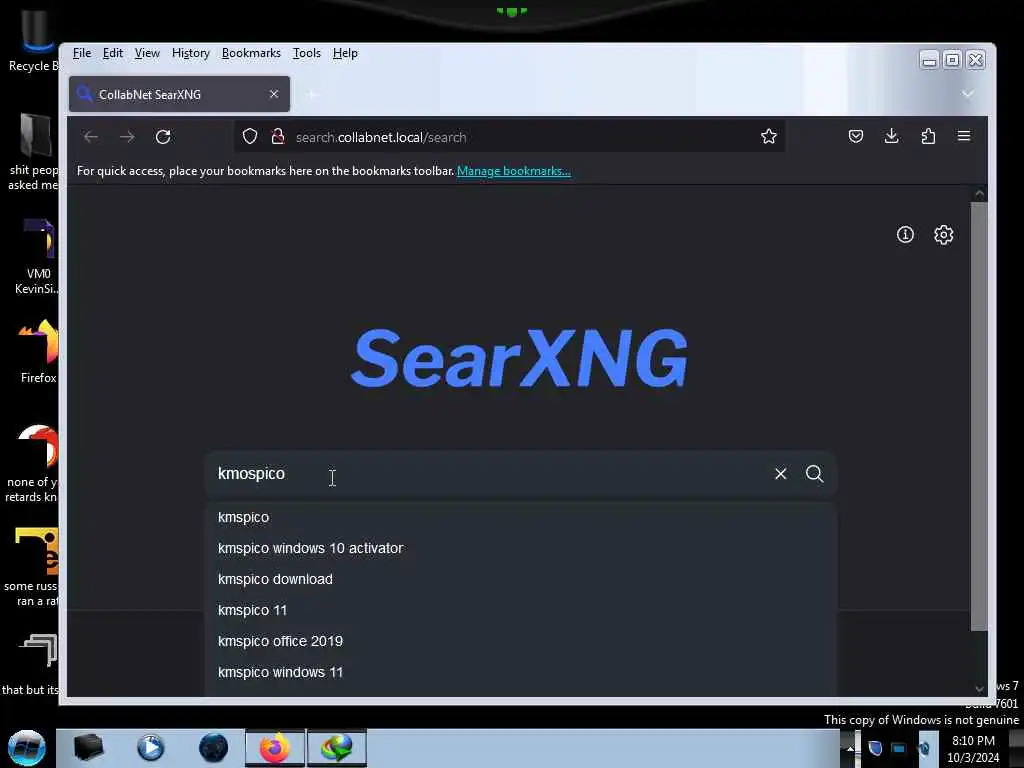
Task: Select the Firefox desktop shortcut
Action: [38, 351]
